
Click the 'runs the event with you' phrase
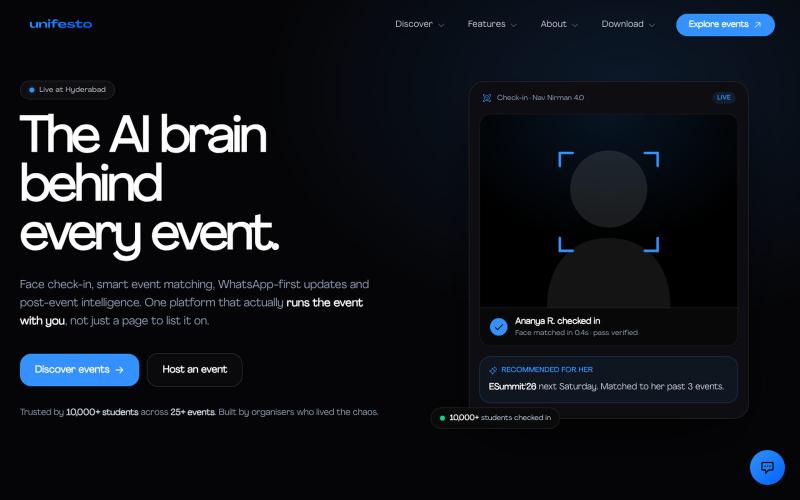(x=191, y=312)
